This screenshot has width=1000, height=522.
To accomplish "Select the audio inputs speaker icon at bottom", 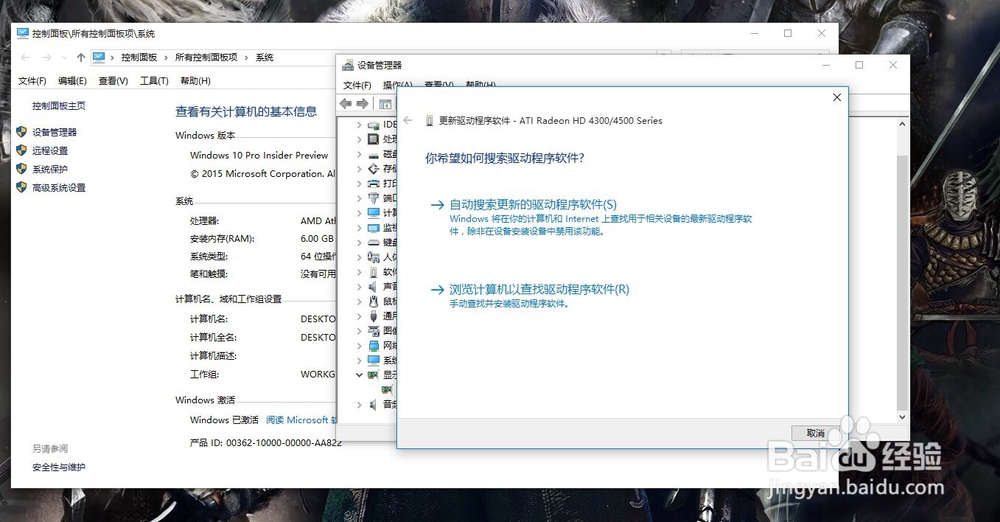I will click(374, 405).
